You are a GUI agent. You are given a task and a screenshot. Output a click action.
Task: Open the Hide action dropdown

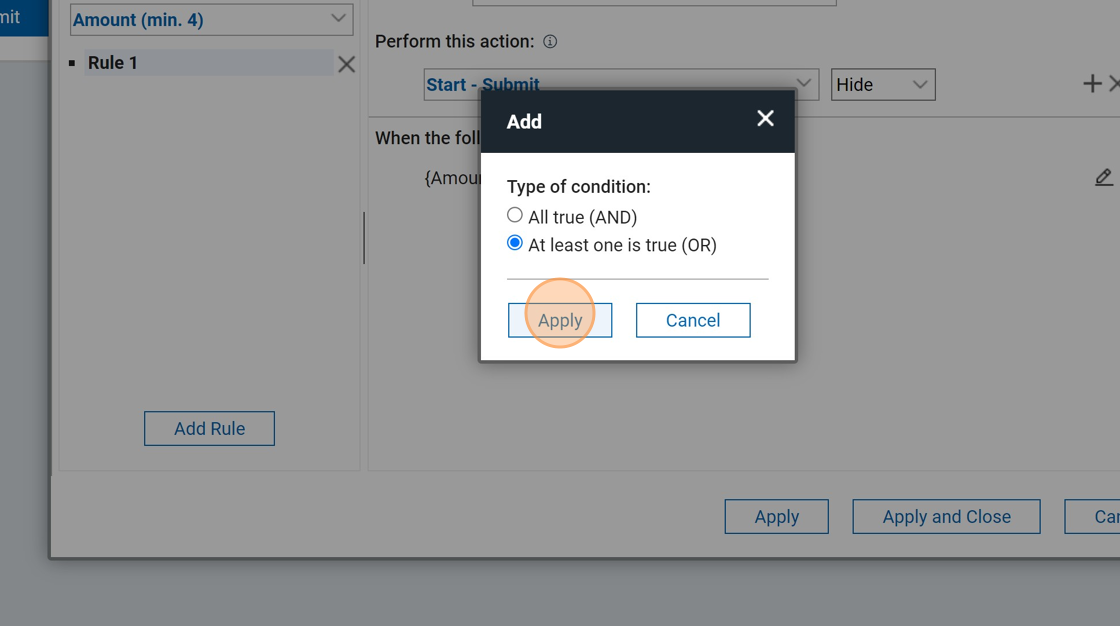click(x=883, y=85)
